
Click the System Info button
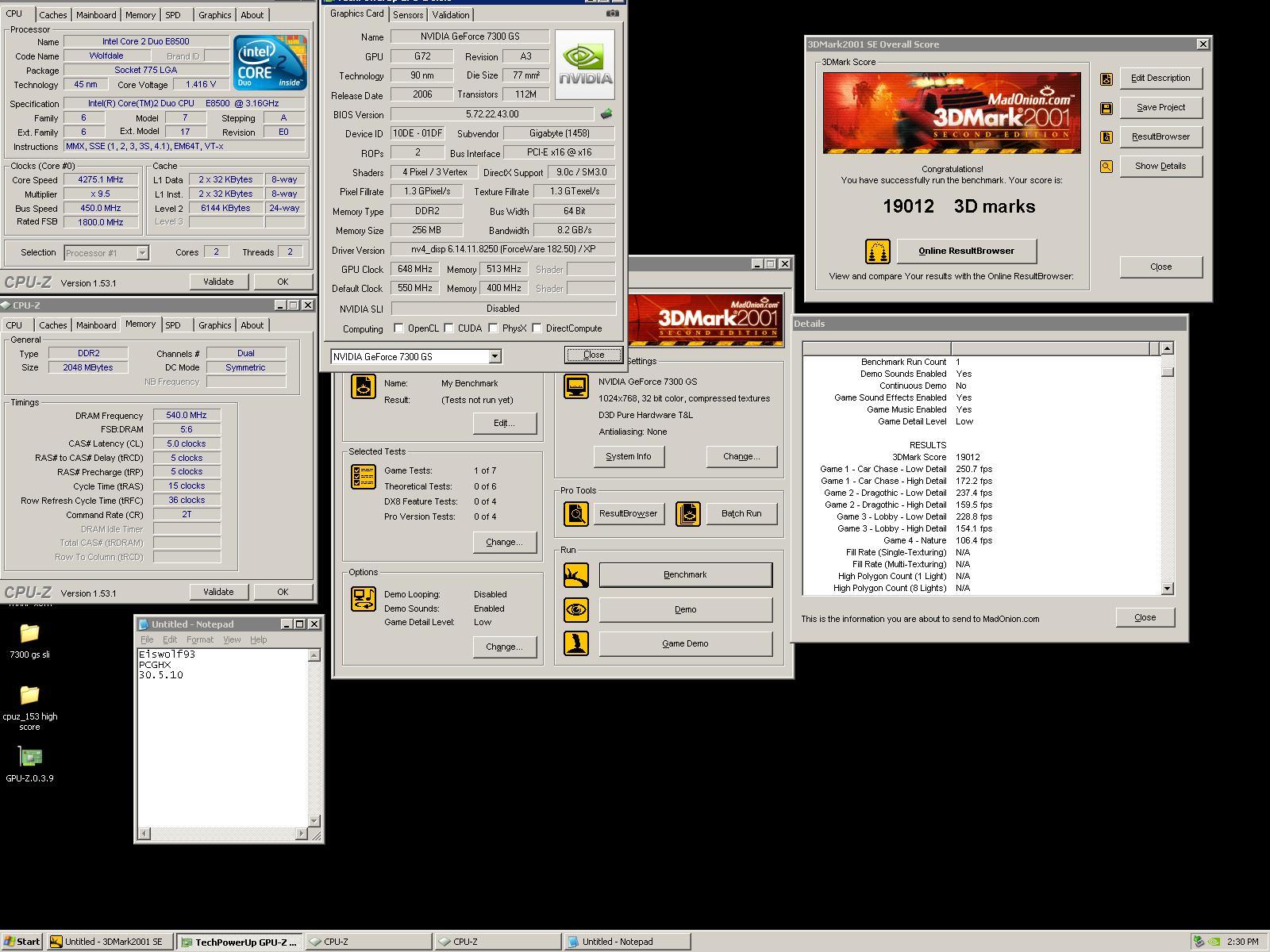pos(629,457)
